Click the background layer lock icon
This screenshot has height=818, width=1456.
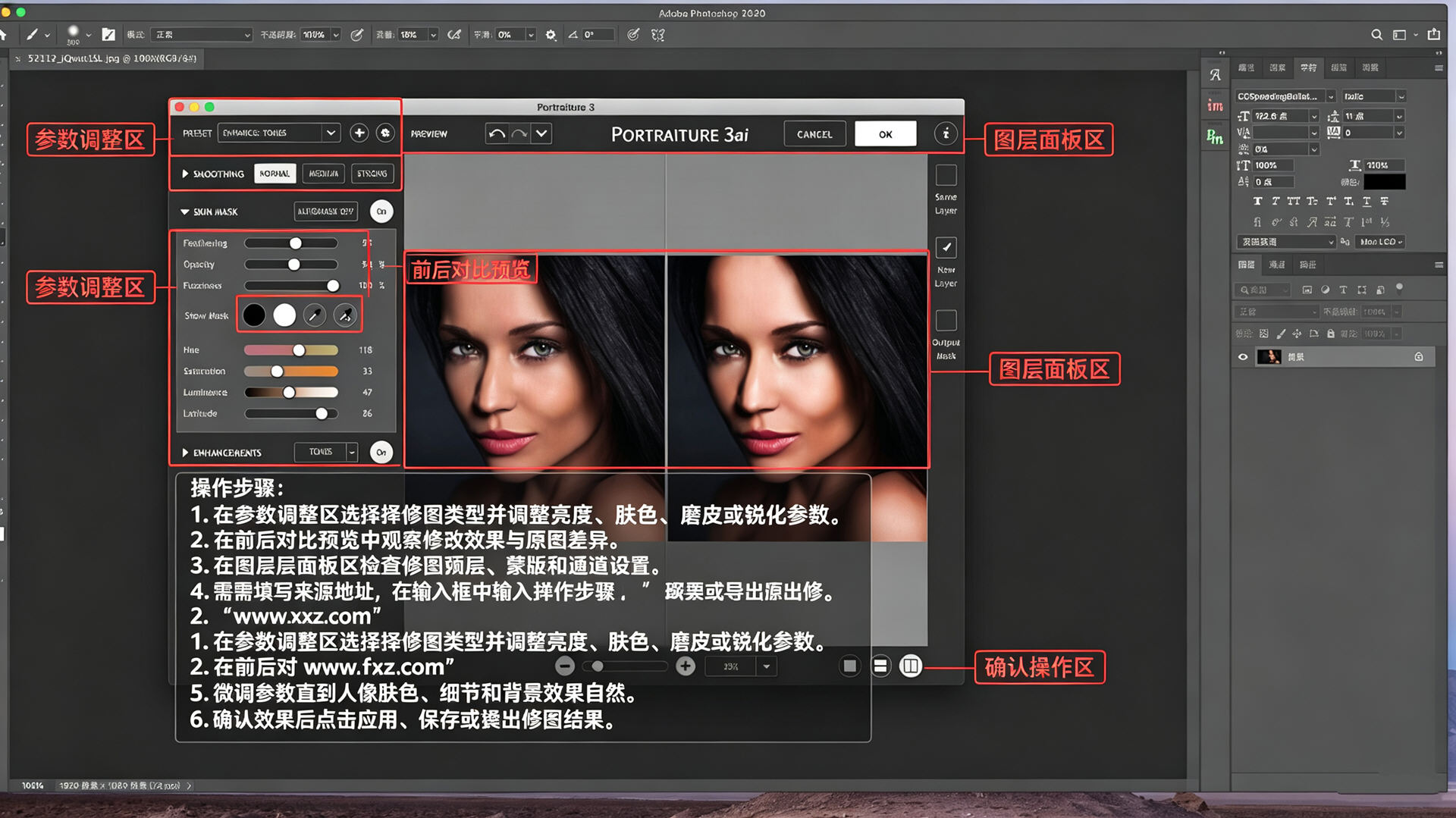(1419, 357)
